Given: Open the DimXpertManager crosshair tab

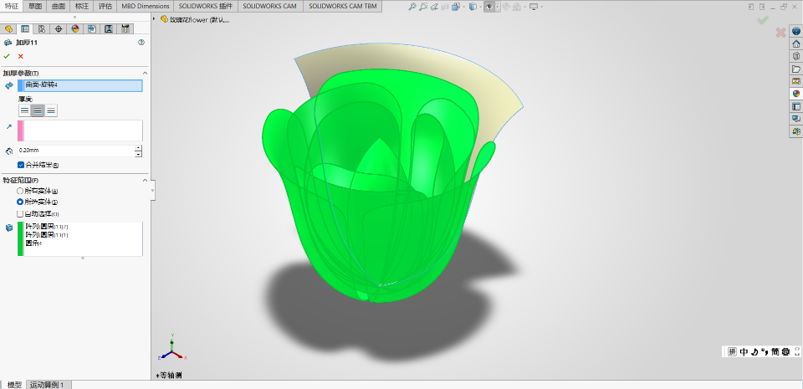Looking at the screenshot, I should [58, 29].
